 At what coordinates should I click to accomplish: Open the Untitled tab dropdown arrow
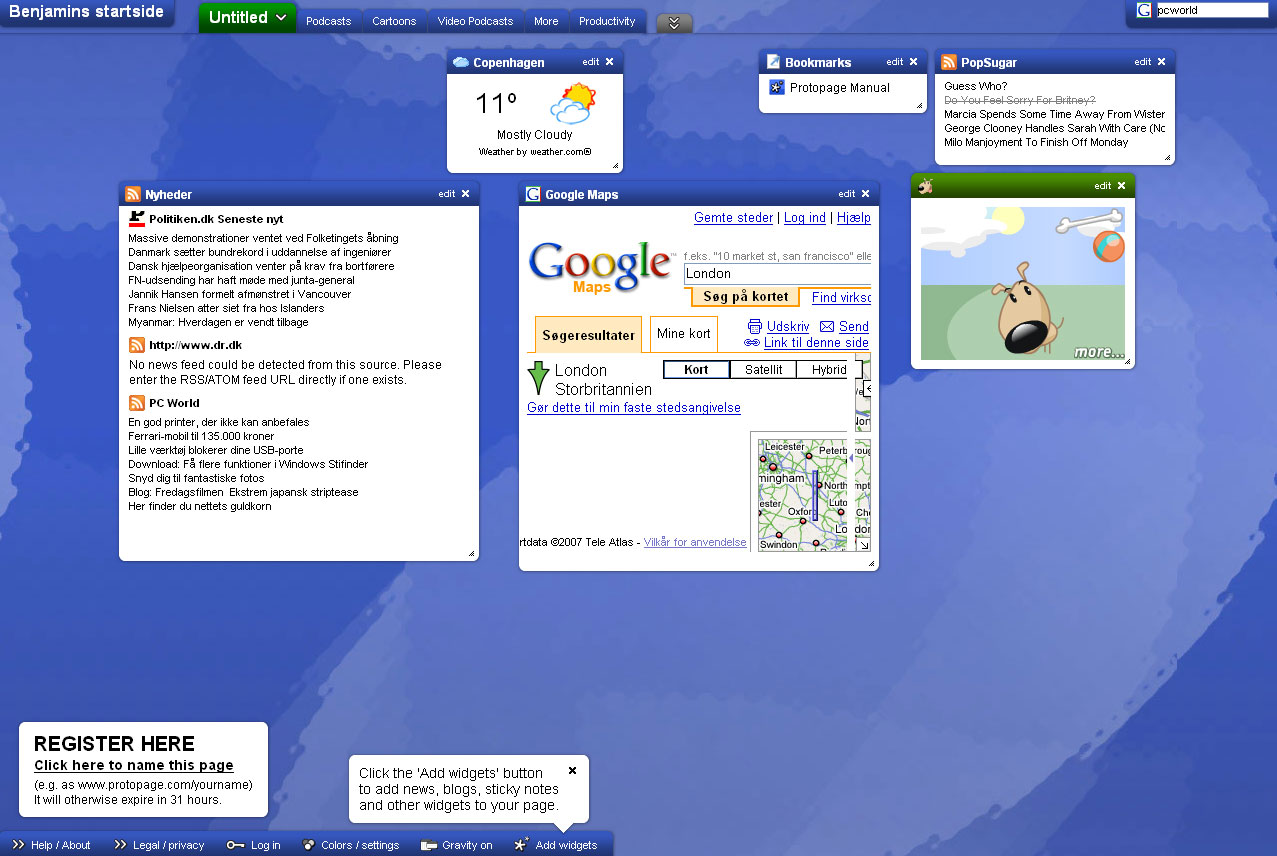(281, 18)
